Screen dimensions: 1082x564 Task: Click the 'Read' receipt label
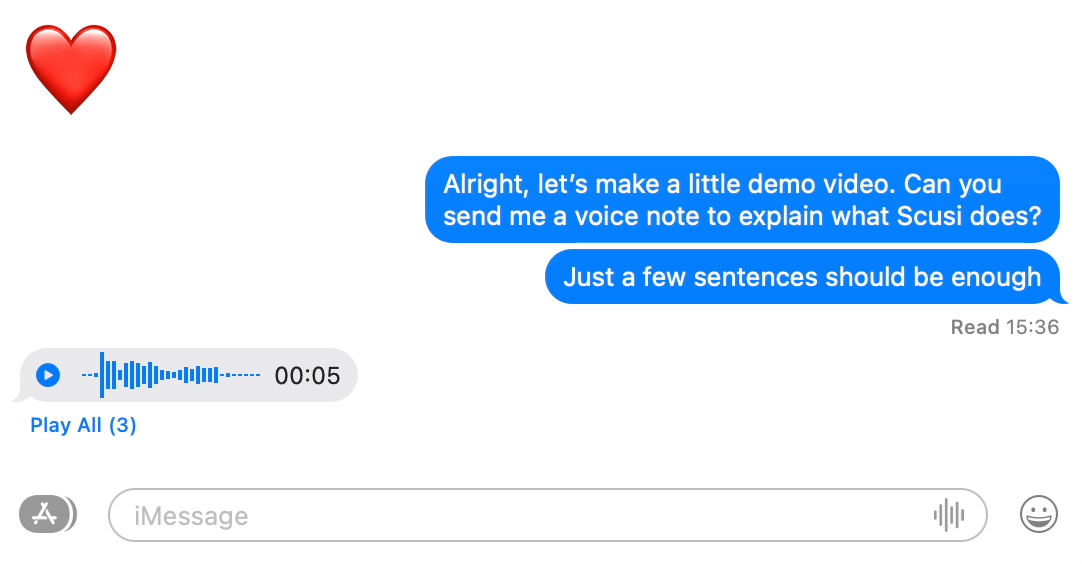click(x=974, y=327)
